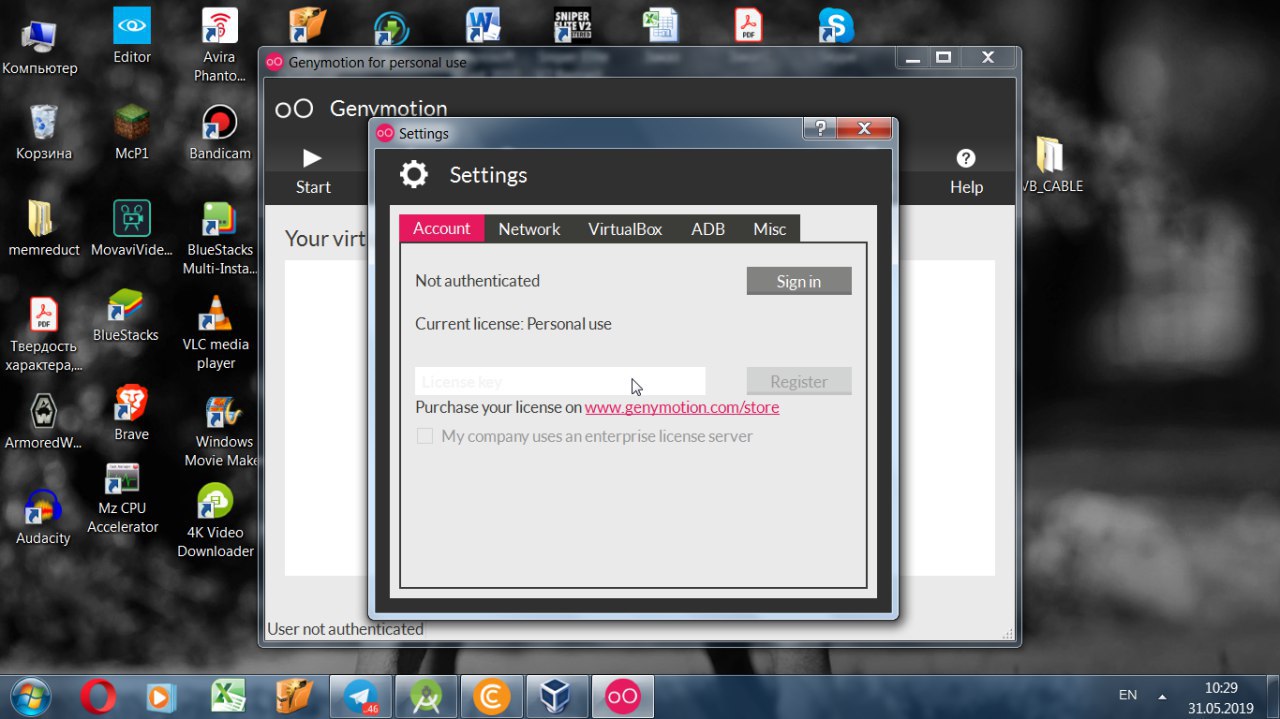Image resolution: width=1280 pixels, height=719 pixels.
Task: Open the VirtualBox tab
Action: coord(625,229)
